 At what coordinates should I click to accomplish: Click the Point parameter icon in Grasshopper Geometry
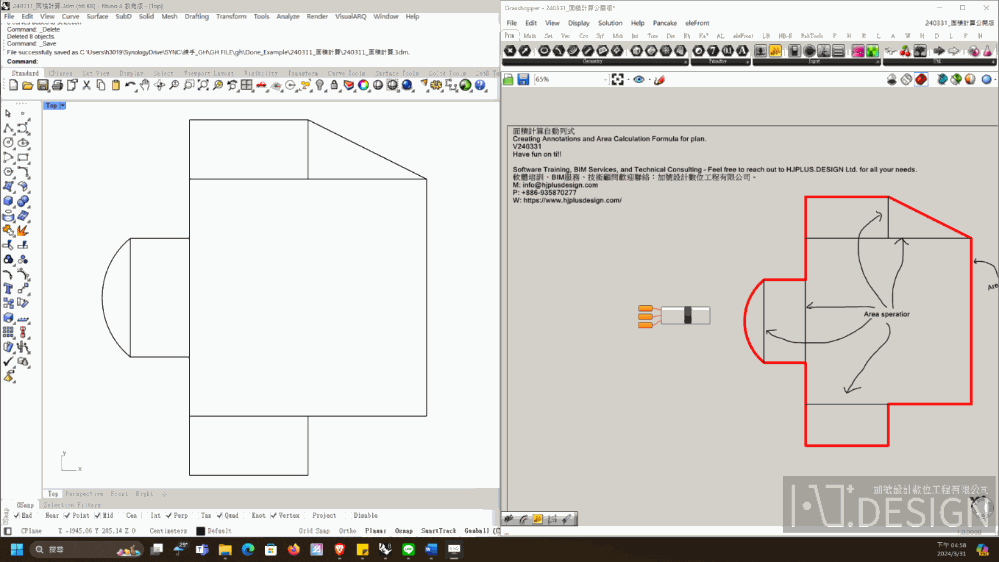(510, 50)
